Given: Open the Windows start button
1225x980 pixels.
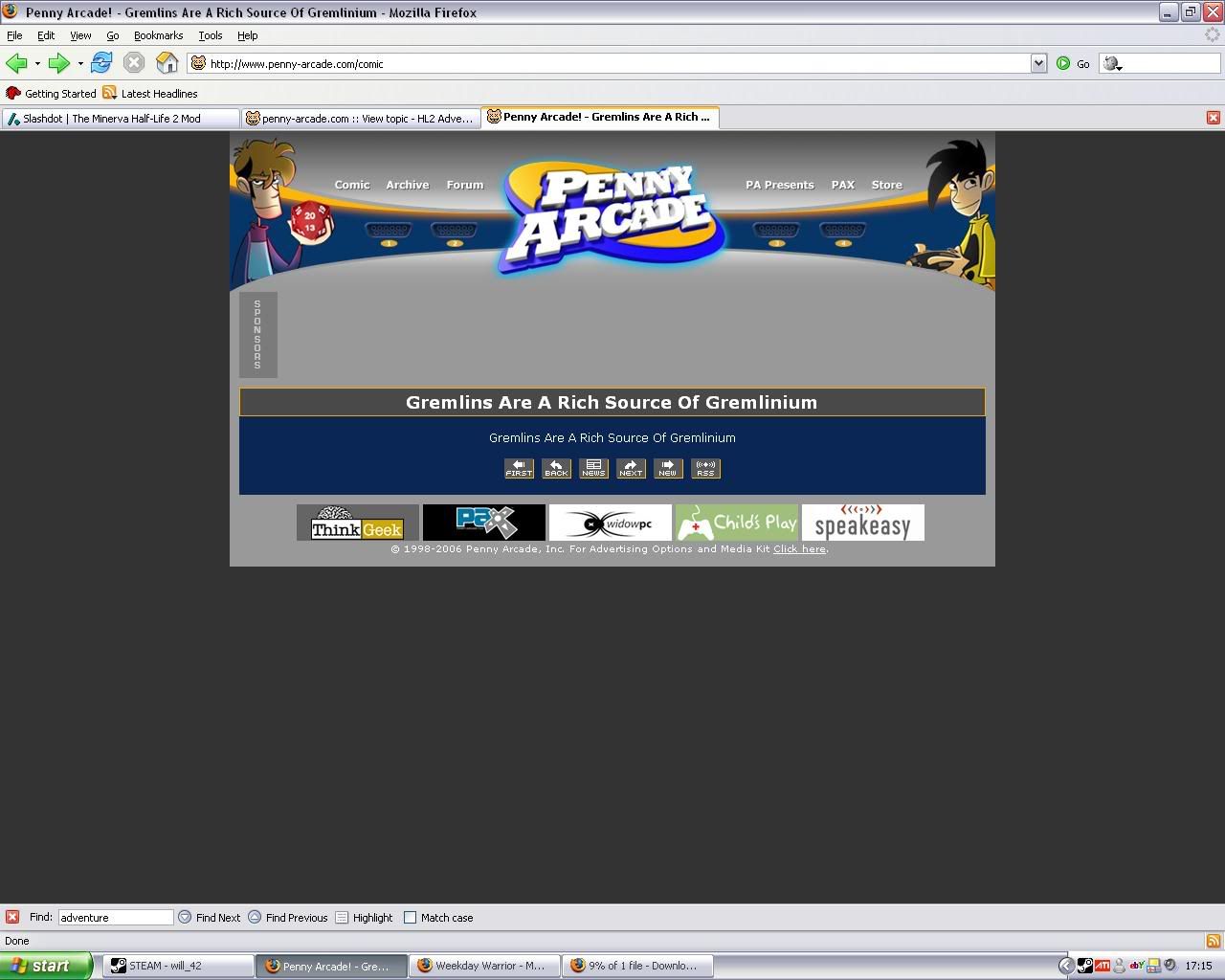Looking at the screenshot, I should (x=46, y=966).
